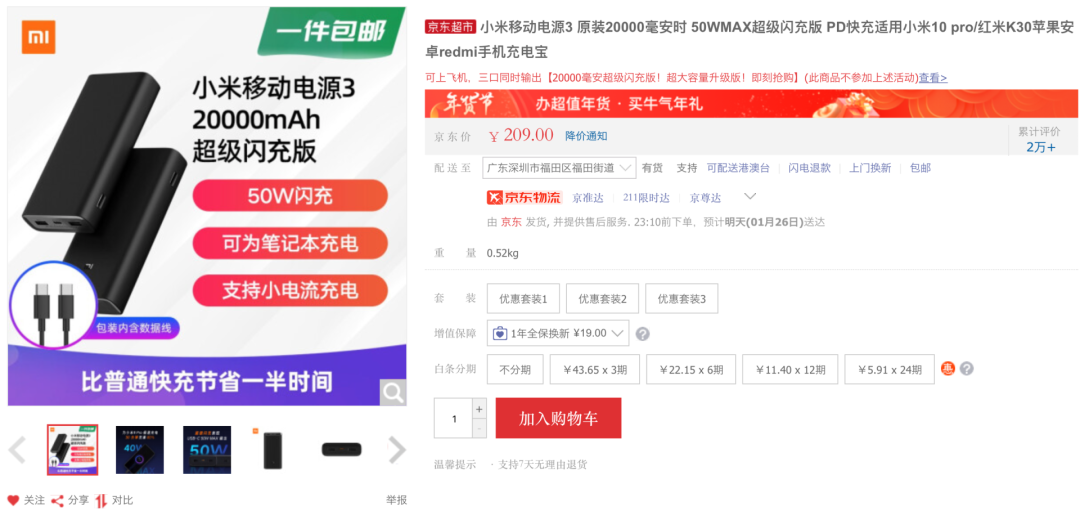Click 支持7天无理由退货 text
The width and height of the screenshot is (1080, 511).
(x=542, y=464)
